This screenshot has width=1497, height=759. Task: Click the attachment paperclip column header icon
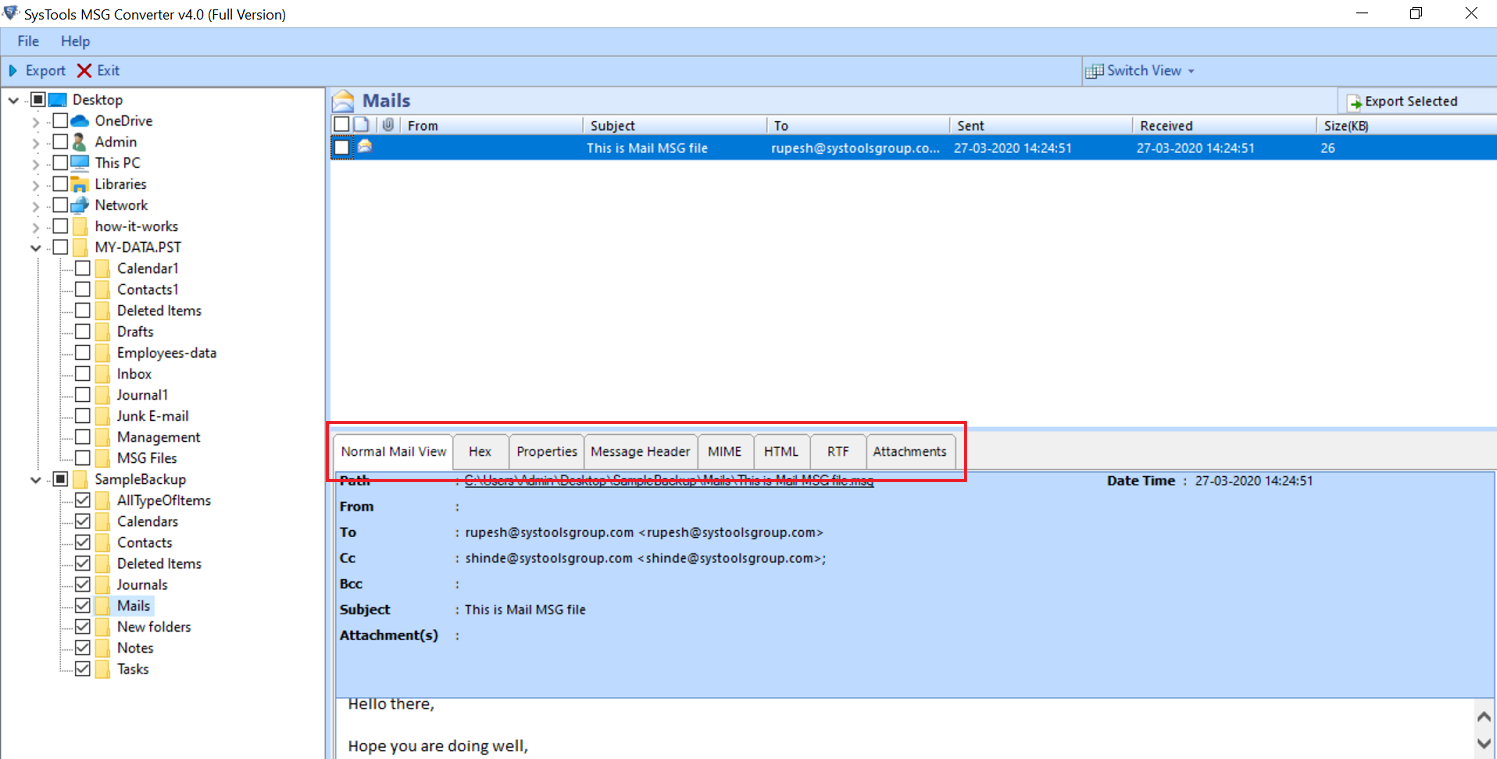(388, 125)
